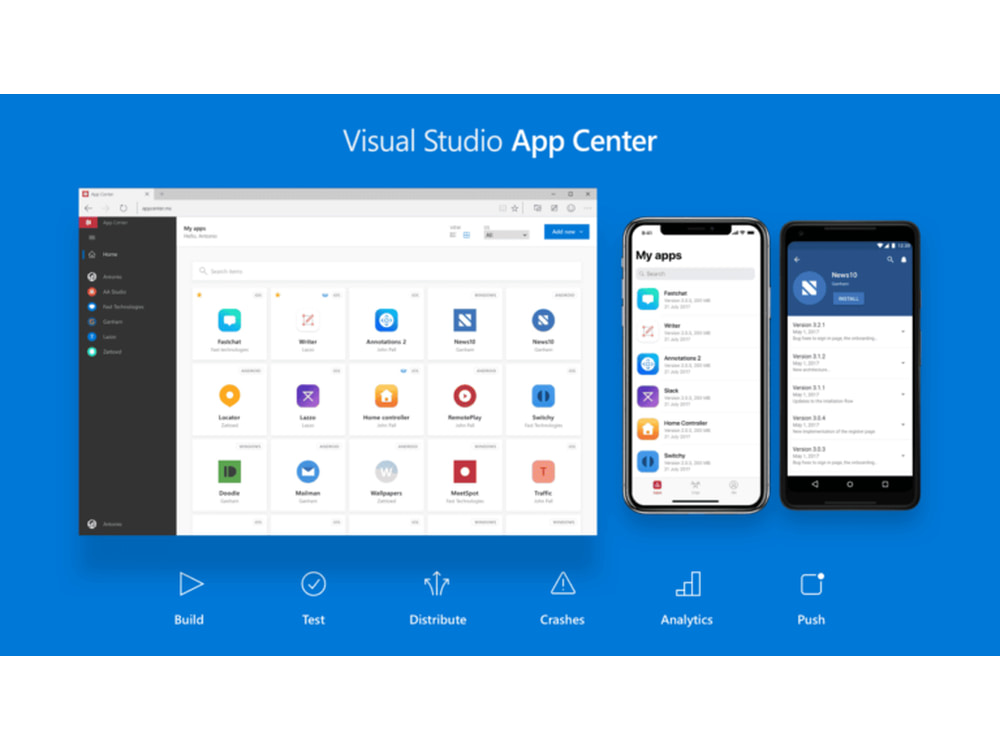Viewport: 1000px width, 750px height.
Task: Open a new browser tab with plus
Action: 162,194
